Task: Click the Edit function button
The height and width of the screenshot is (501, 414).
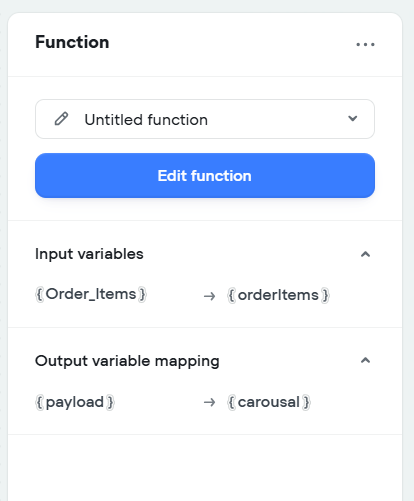Action: tap(205, 176)
